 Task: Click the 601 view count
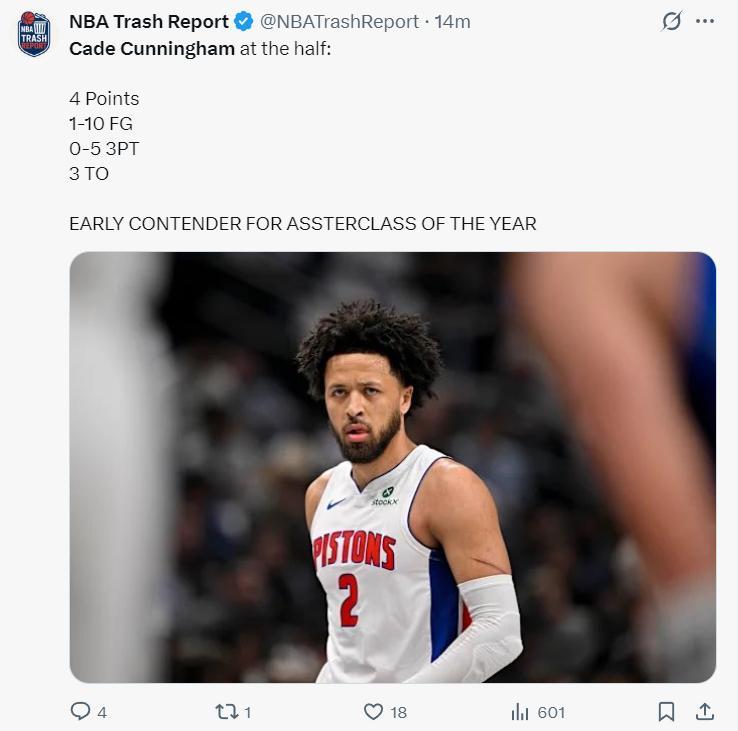tap(551, 712)
